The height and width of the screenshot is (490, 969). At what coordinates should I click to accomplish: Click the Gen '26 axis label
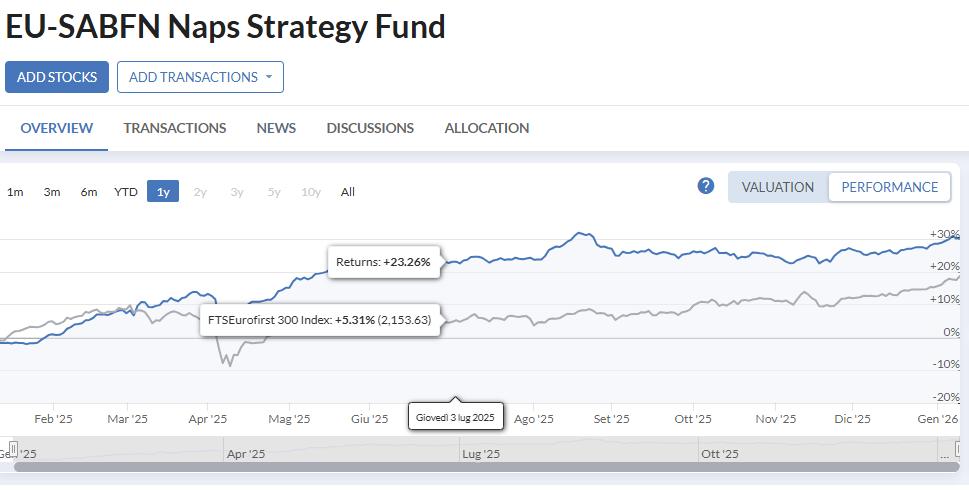937,419
